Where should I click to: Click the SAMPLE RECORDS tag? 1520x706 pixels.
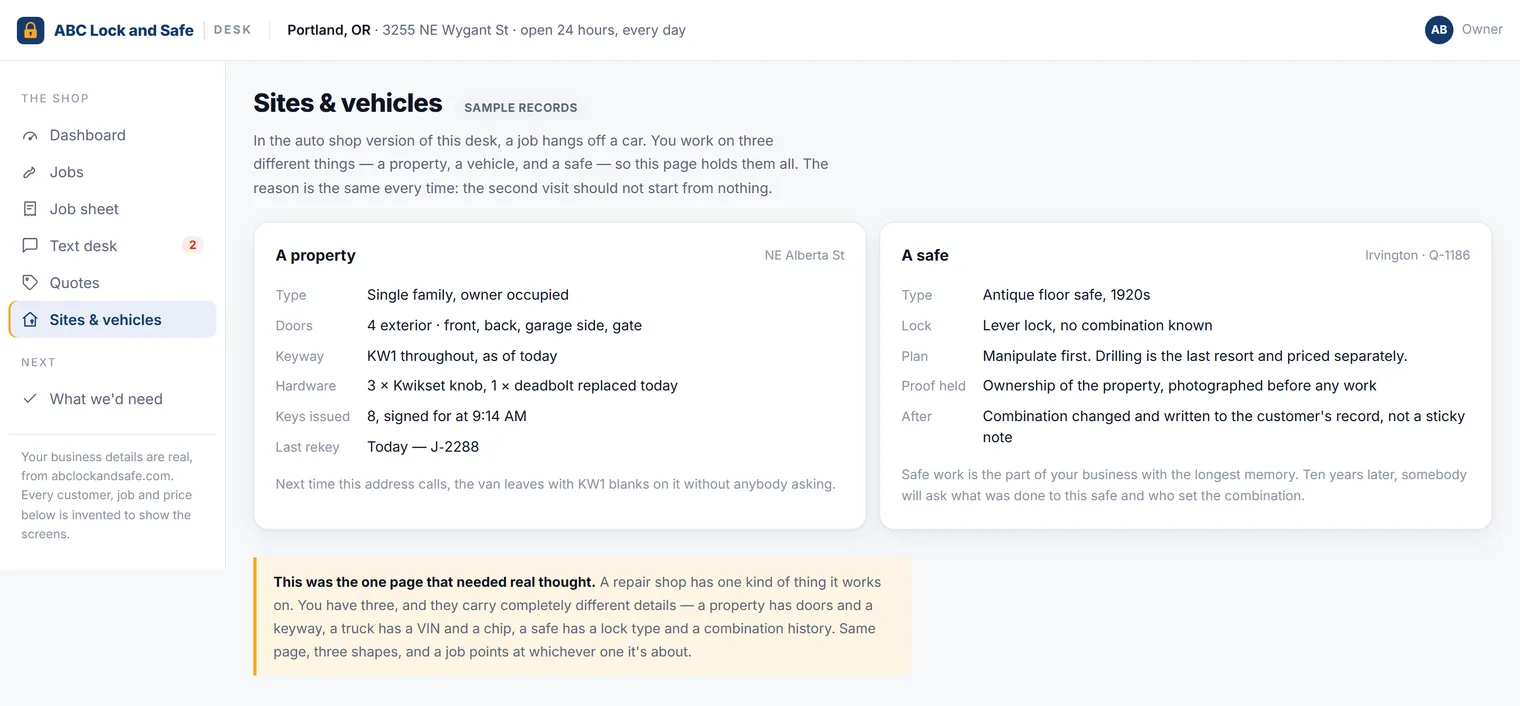point(521,107)
